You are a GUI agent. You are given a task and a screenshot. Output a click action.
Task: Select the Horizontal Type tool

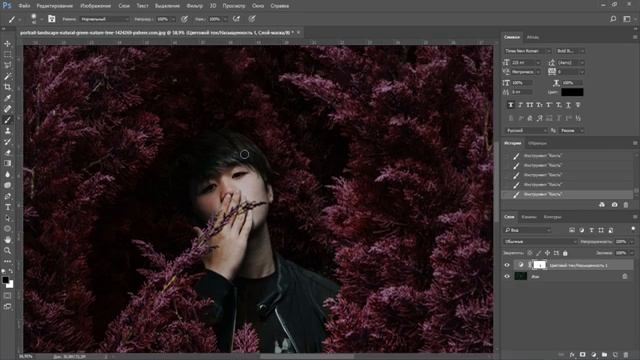[x=7, y=207]
